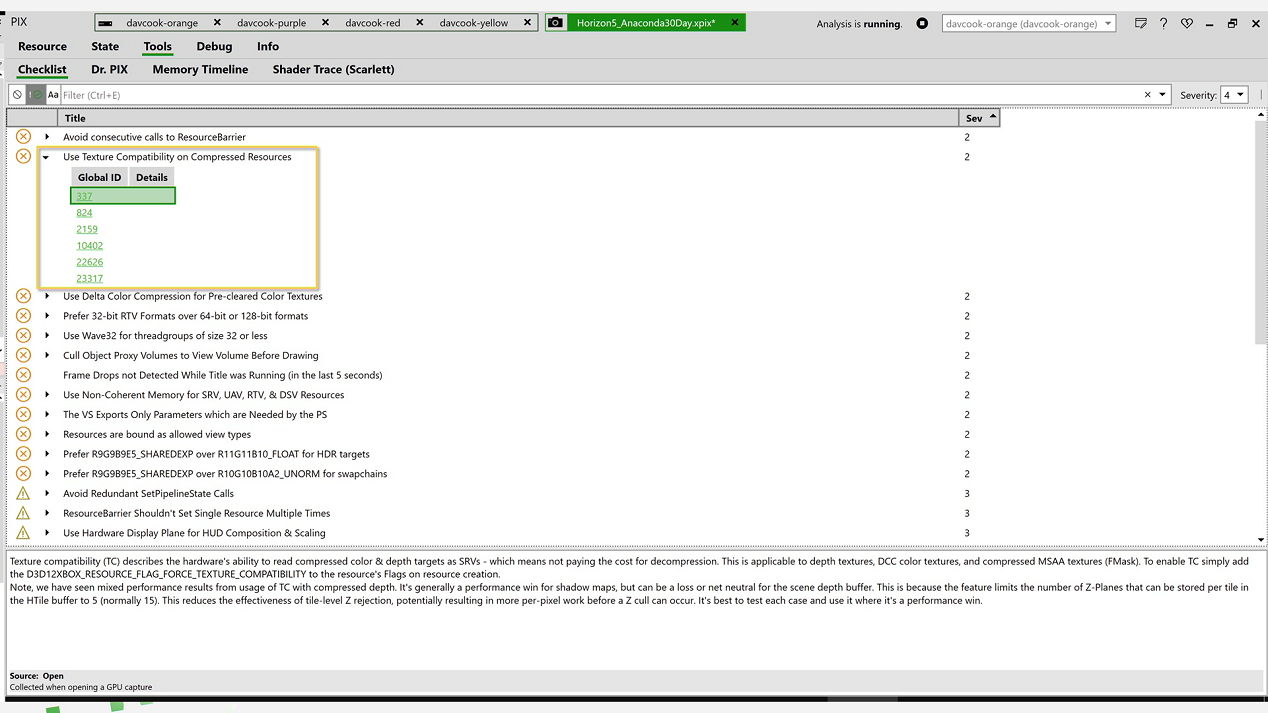Open the filter history dropdown arrow
Viewport: 1268px width, 713px height.
coord(1162,95)
